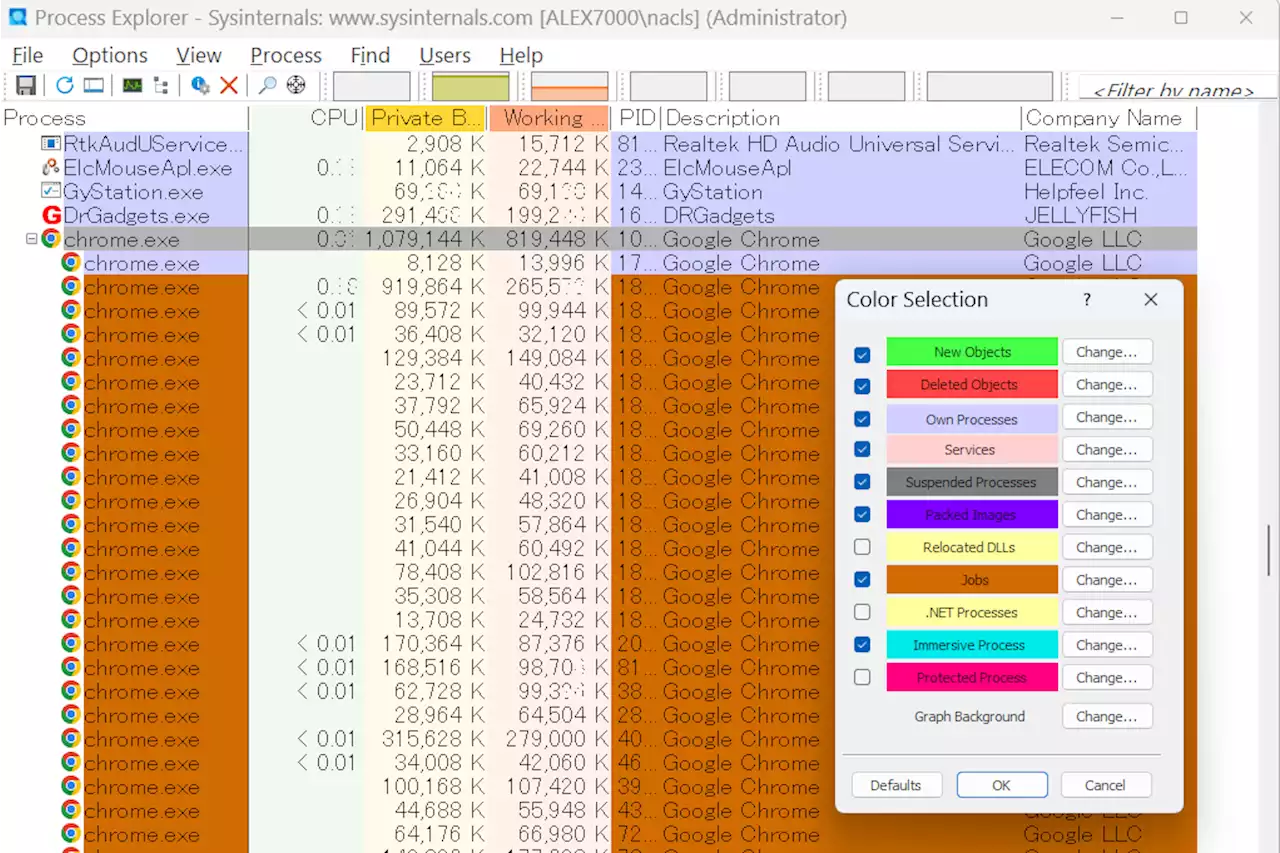Open the Options menu

coord(110,55)
